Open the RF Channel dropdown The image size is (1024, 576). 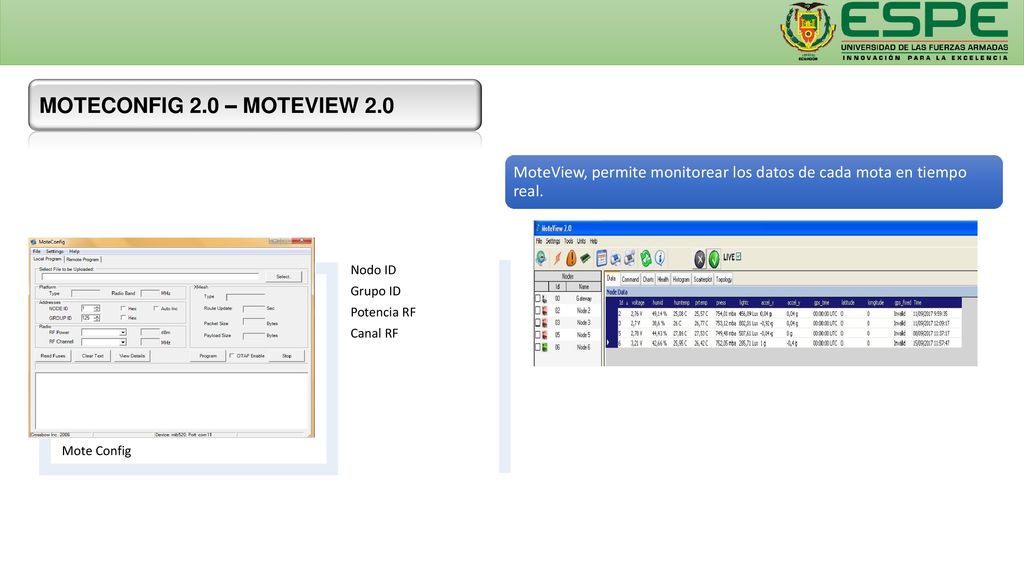coord(123,342)
